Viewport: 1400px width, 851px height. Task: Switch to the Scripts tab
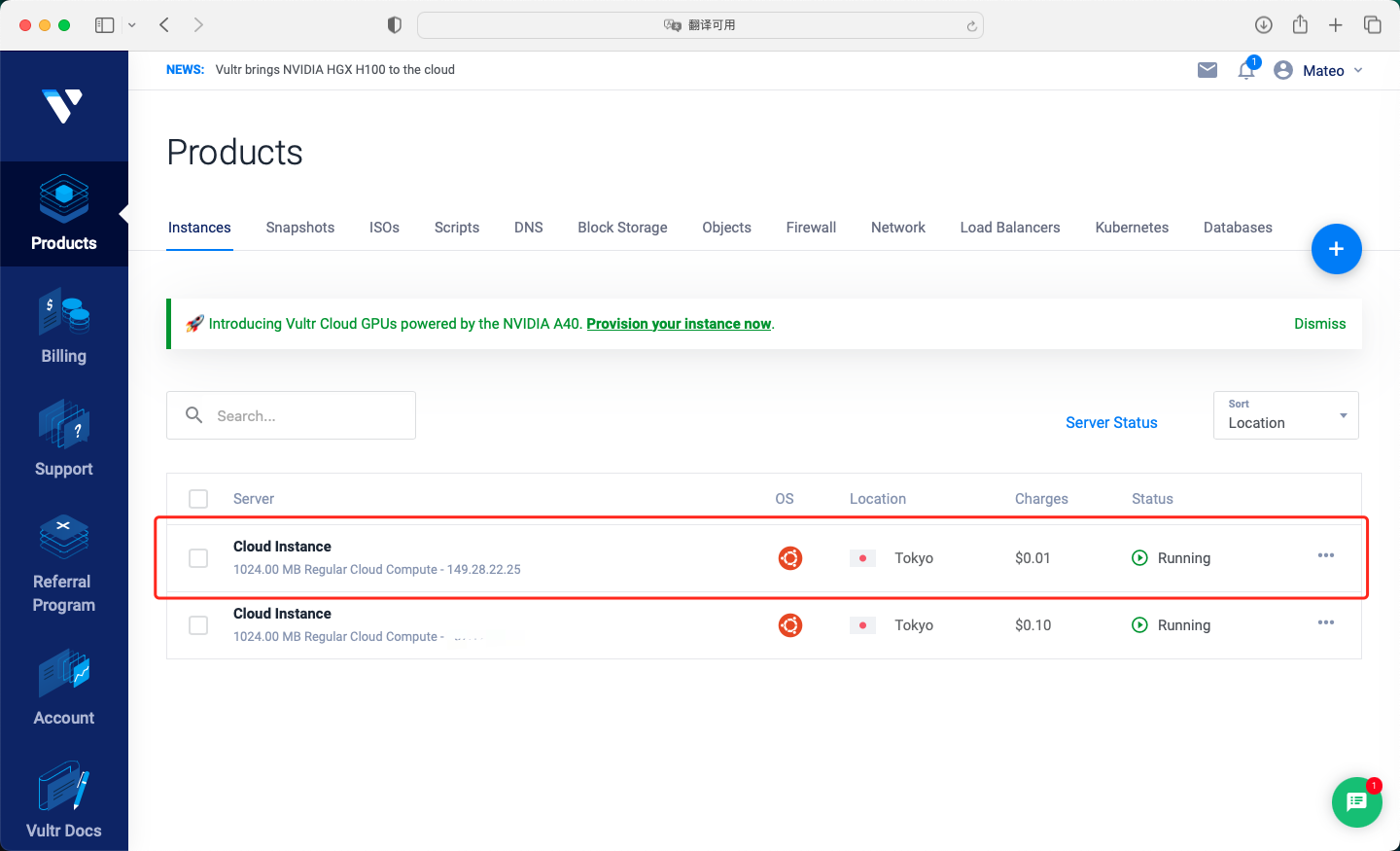457,228
